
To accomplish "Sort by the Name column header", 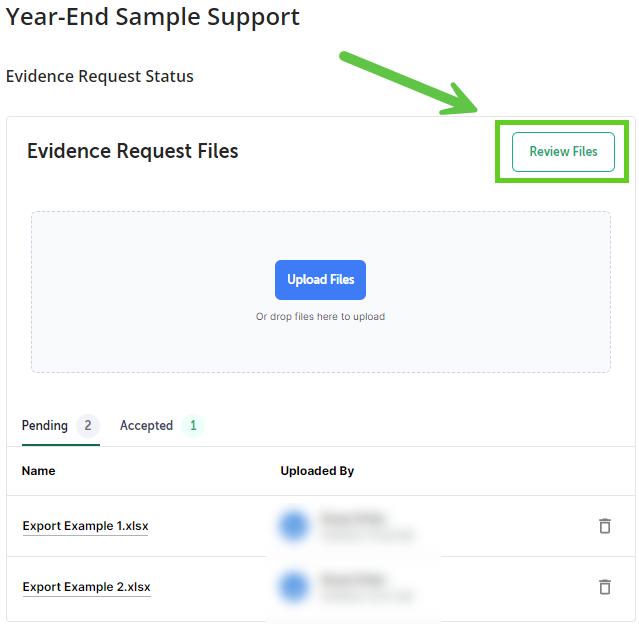I will click(38, 471).
